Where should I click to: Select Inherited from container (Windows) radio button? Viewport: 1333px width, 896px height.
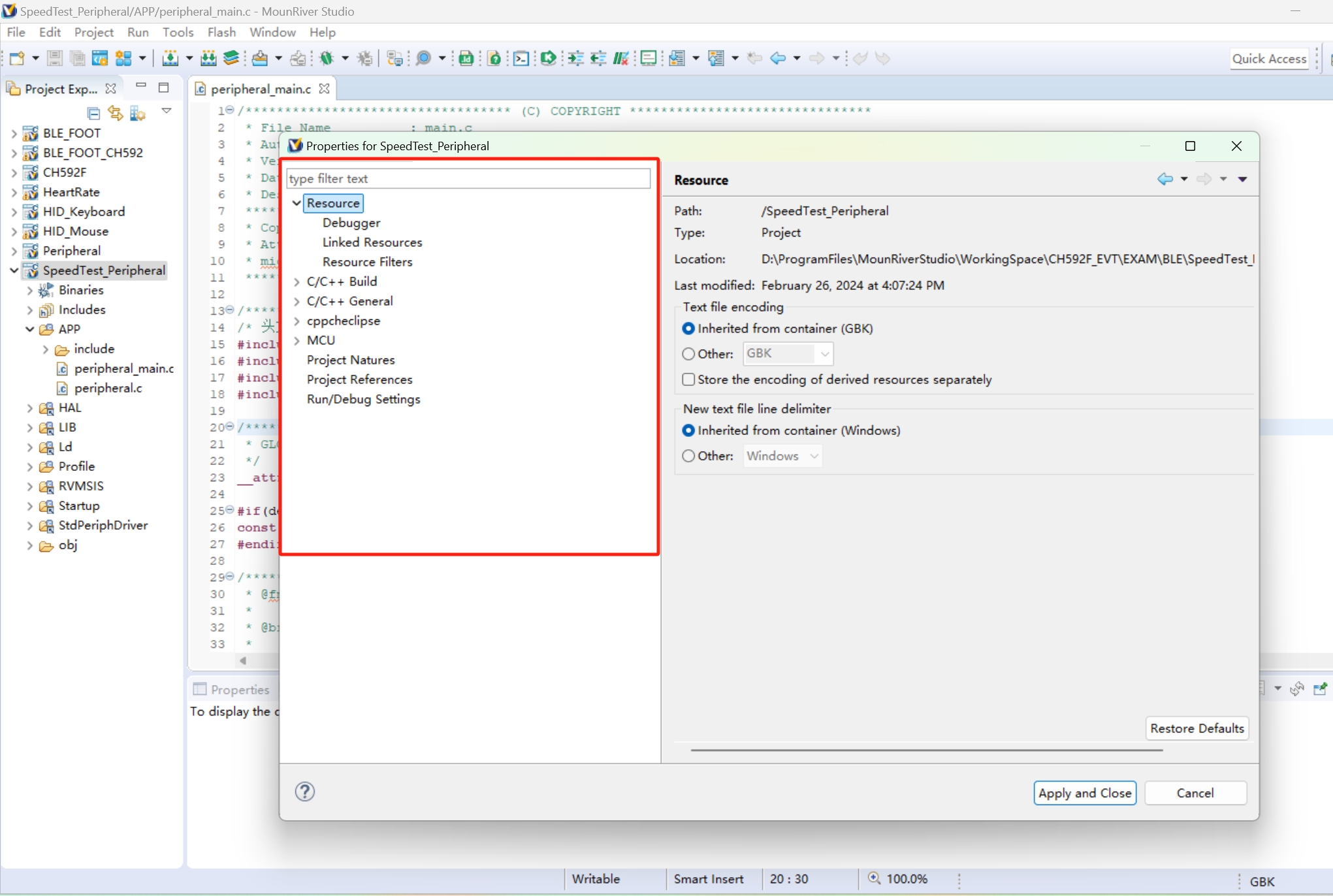point(688,430)
